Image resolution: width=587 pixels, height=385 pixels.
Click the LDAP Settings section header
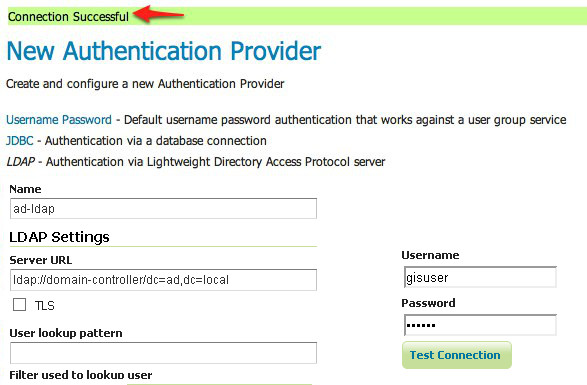(x=60, y=237)
